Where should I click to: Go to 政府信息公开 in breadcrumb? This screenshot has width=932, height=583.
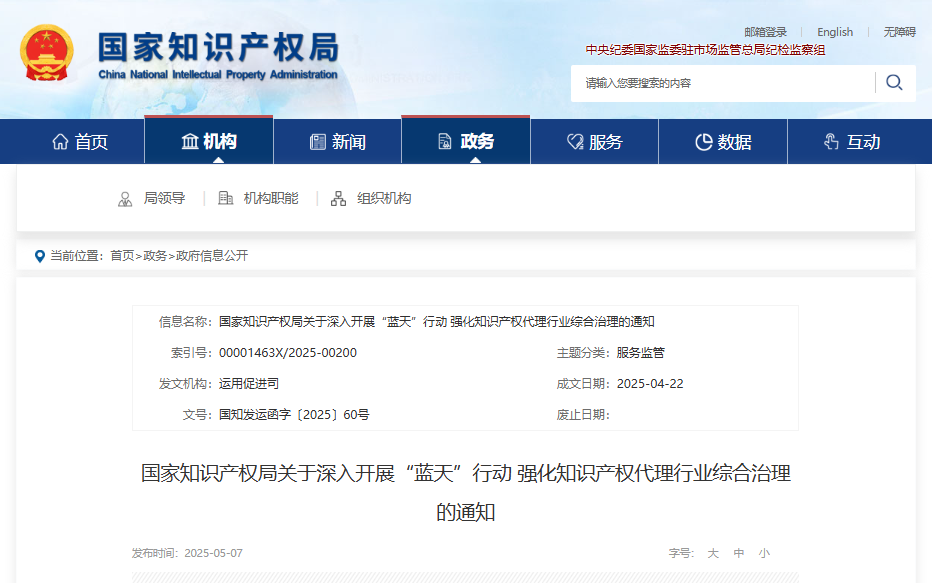coord(212,256)
